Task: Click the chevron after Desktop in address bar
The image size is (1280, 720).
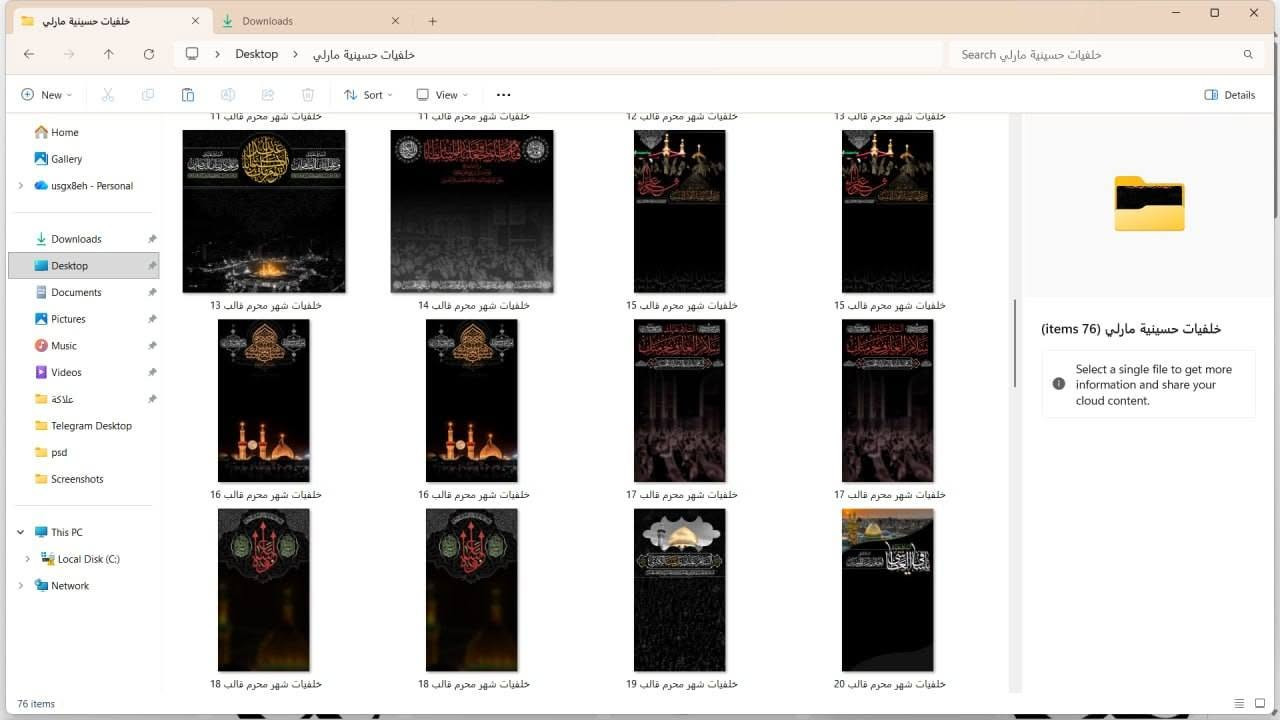Action: (x=295, y=54)
